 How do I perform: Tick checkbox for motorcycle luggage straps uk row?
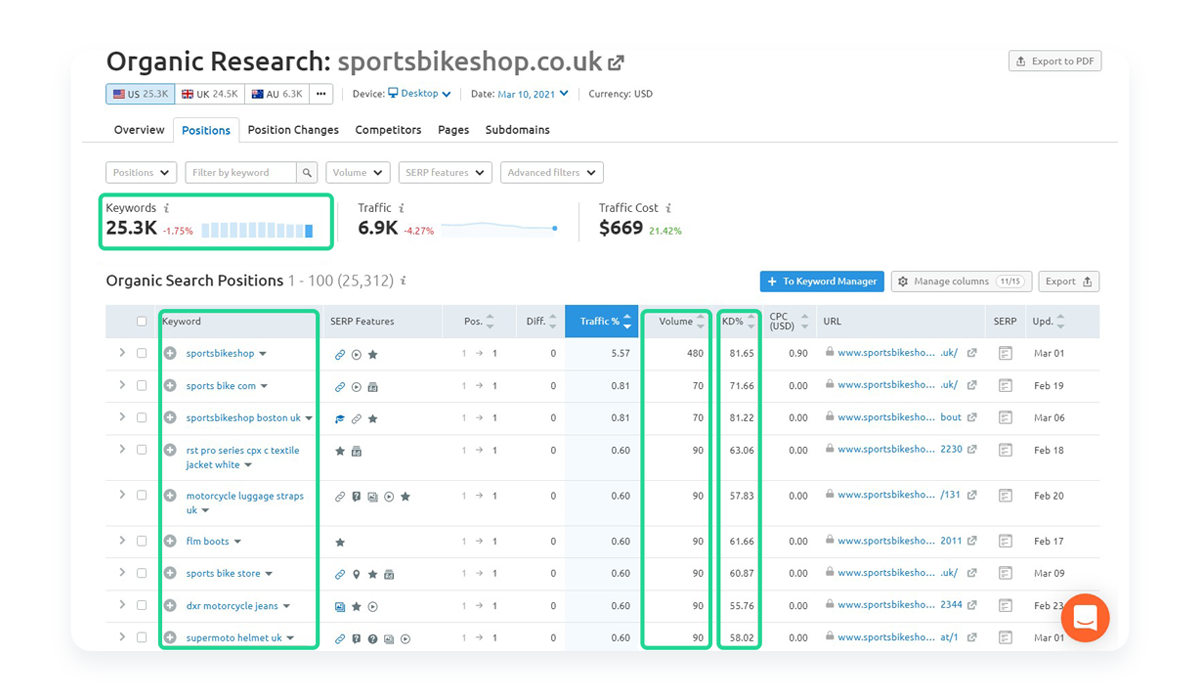click(142, 495)
